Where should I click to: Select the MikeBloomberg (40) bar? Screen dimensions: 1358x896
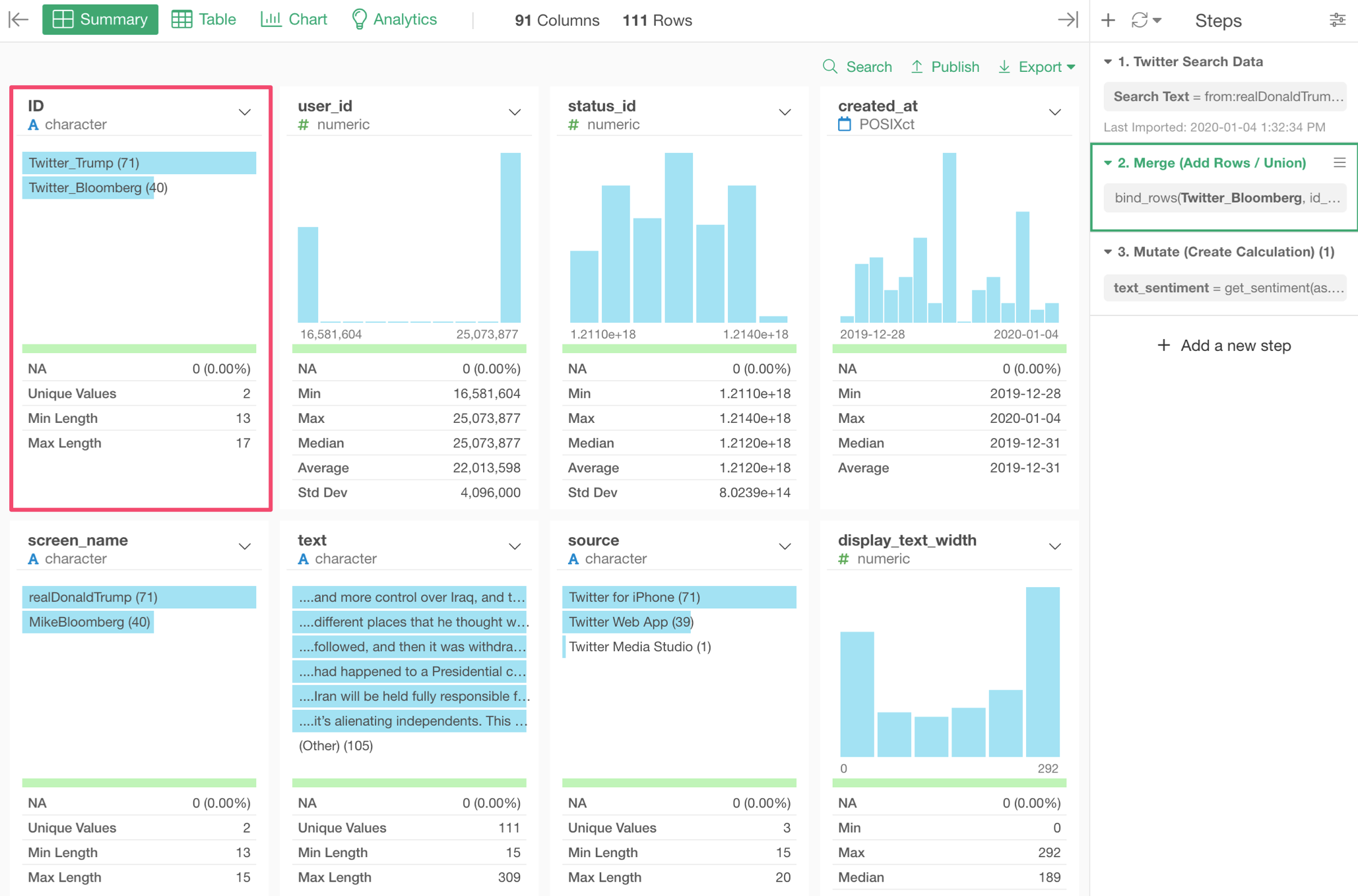[x=88, y=622]
